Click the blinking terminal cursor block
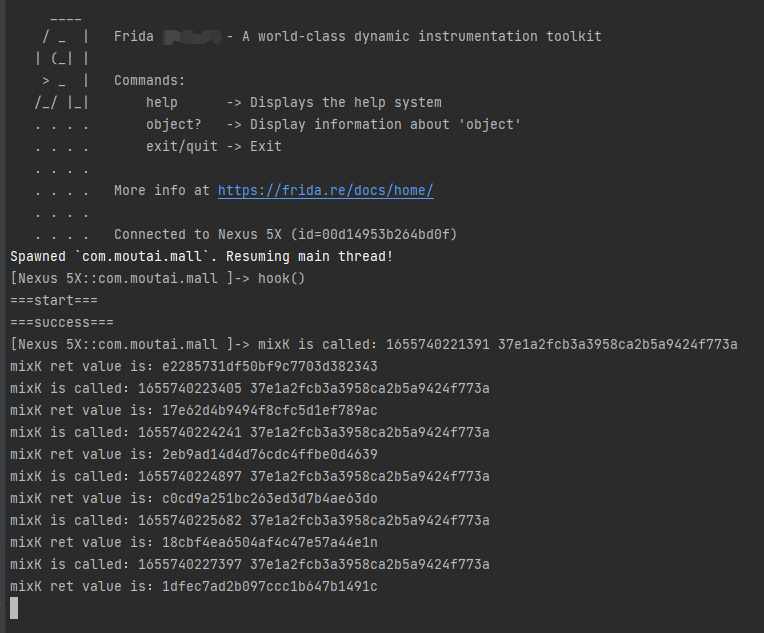764x633 pixels. pyautogui.click(x=14, y=608)
